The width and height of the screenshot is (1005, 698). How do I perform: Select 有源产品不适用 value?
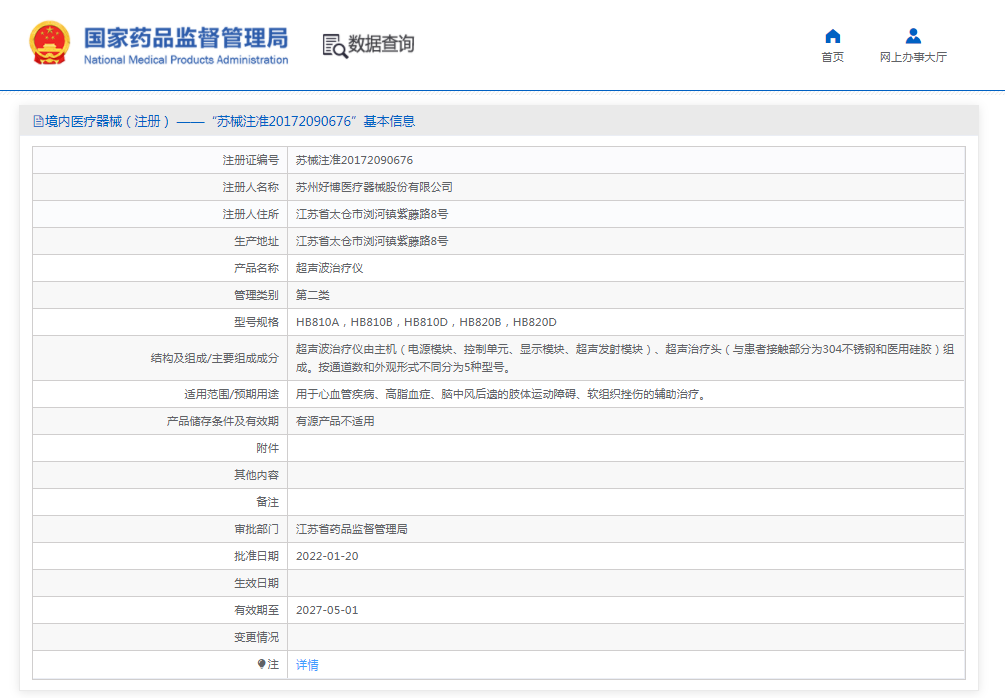pyautogui.click(x=335, y=421)
